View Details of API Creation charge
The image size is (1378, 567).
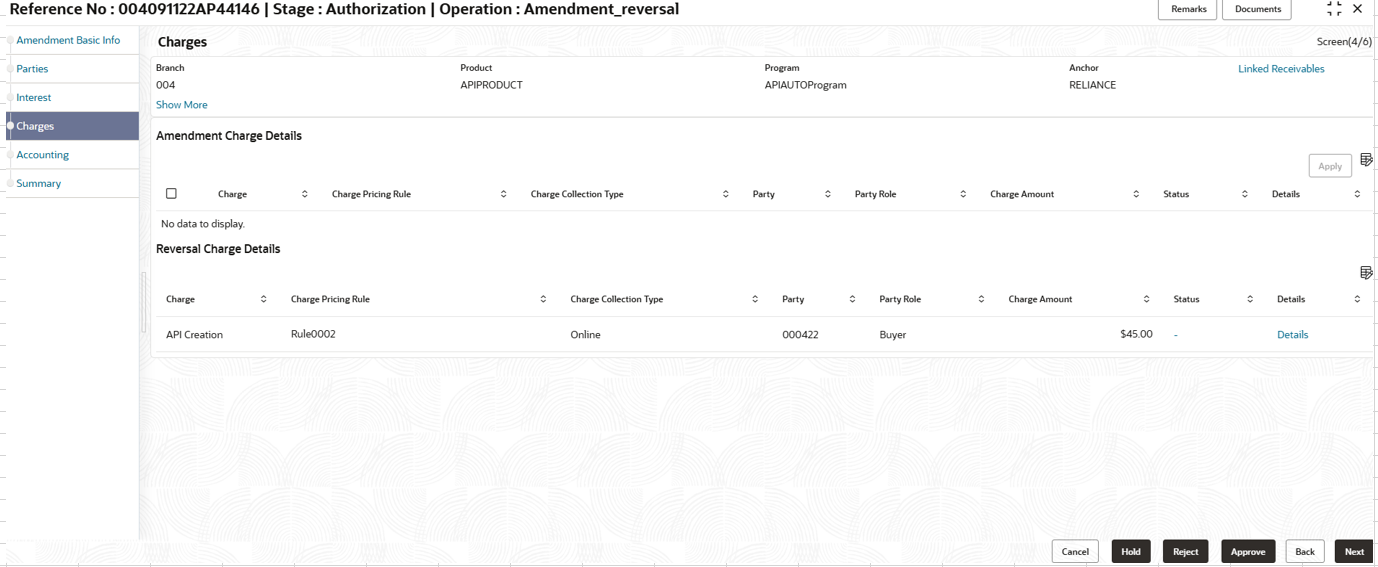(x=1292, y=335)
